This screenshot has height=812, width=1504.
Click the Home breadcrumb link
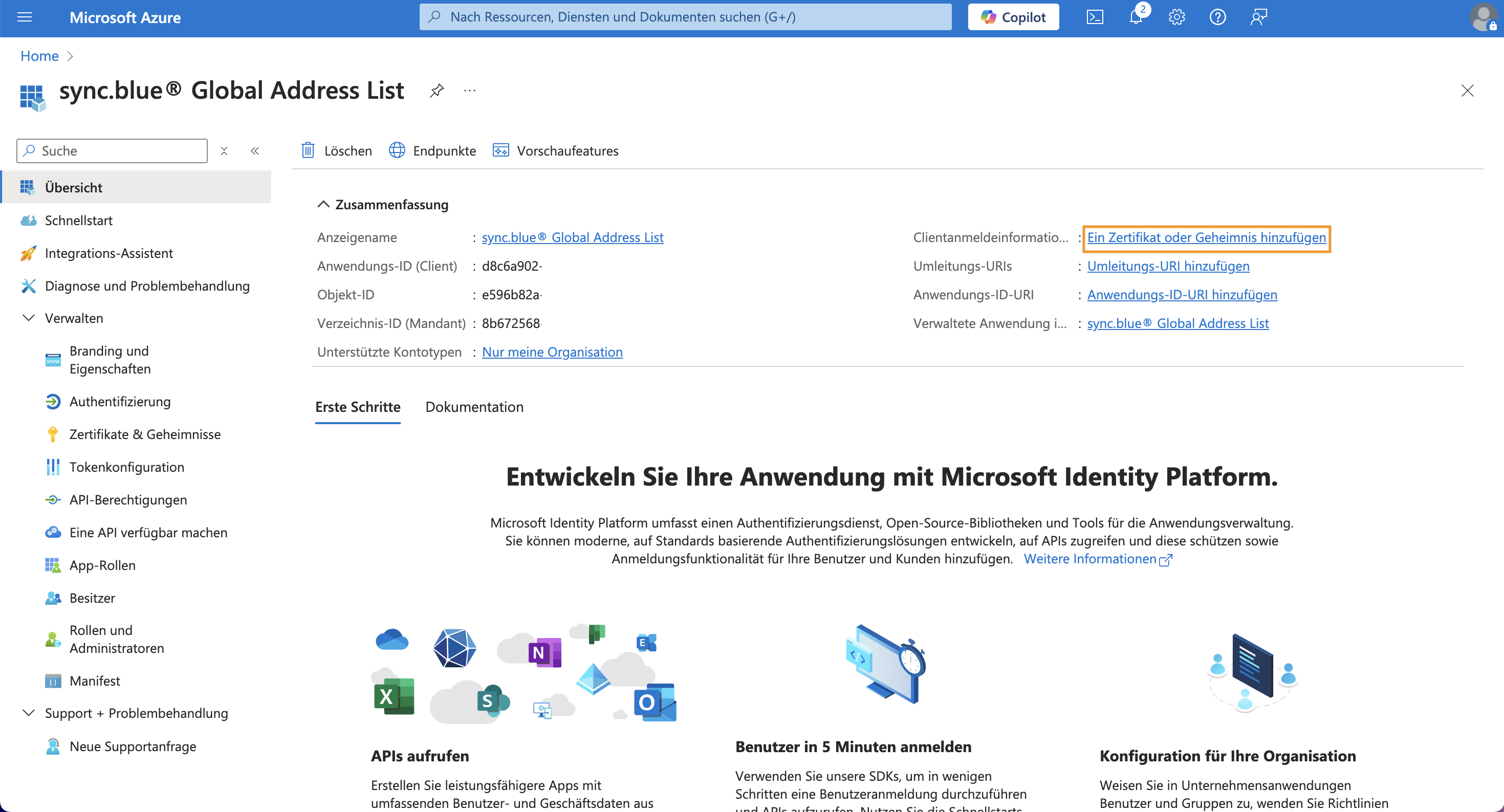39,56
